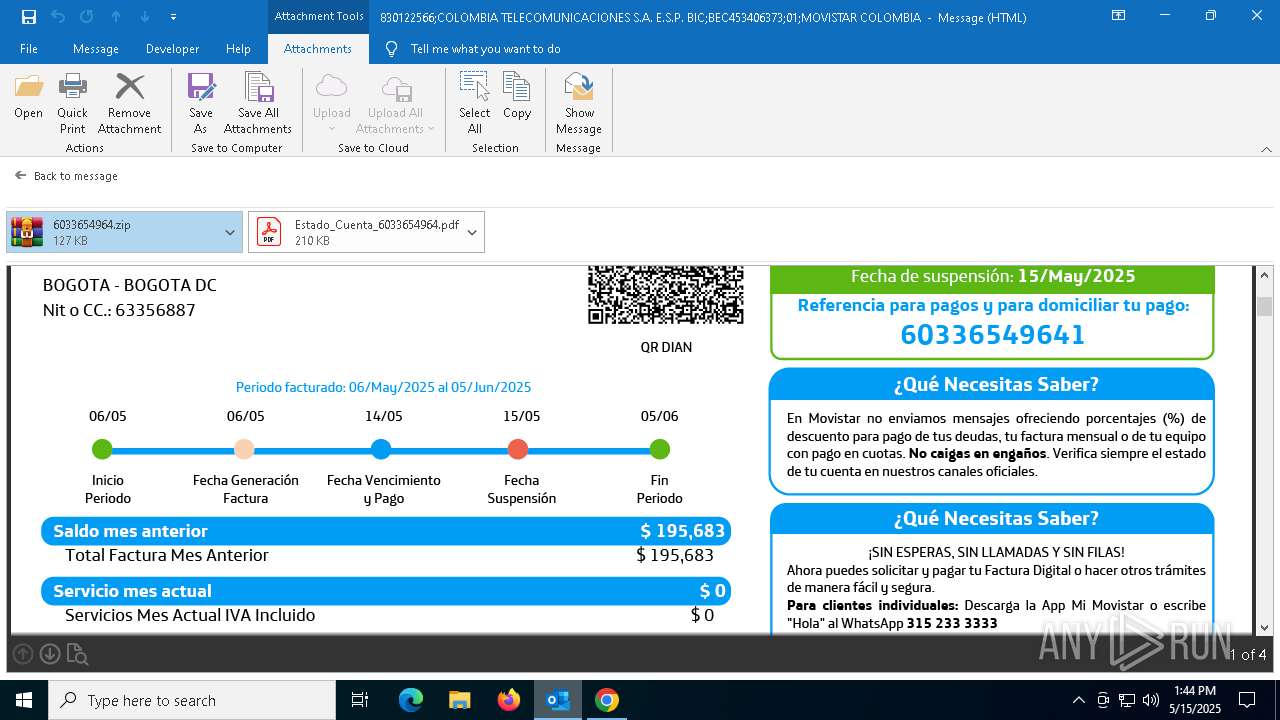Click the PDF preview previous page icon
Screen dimensions: 1280x720
(23, 654)
